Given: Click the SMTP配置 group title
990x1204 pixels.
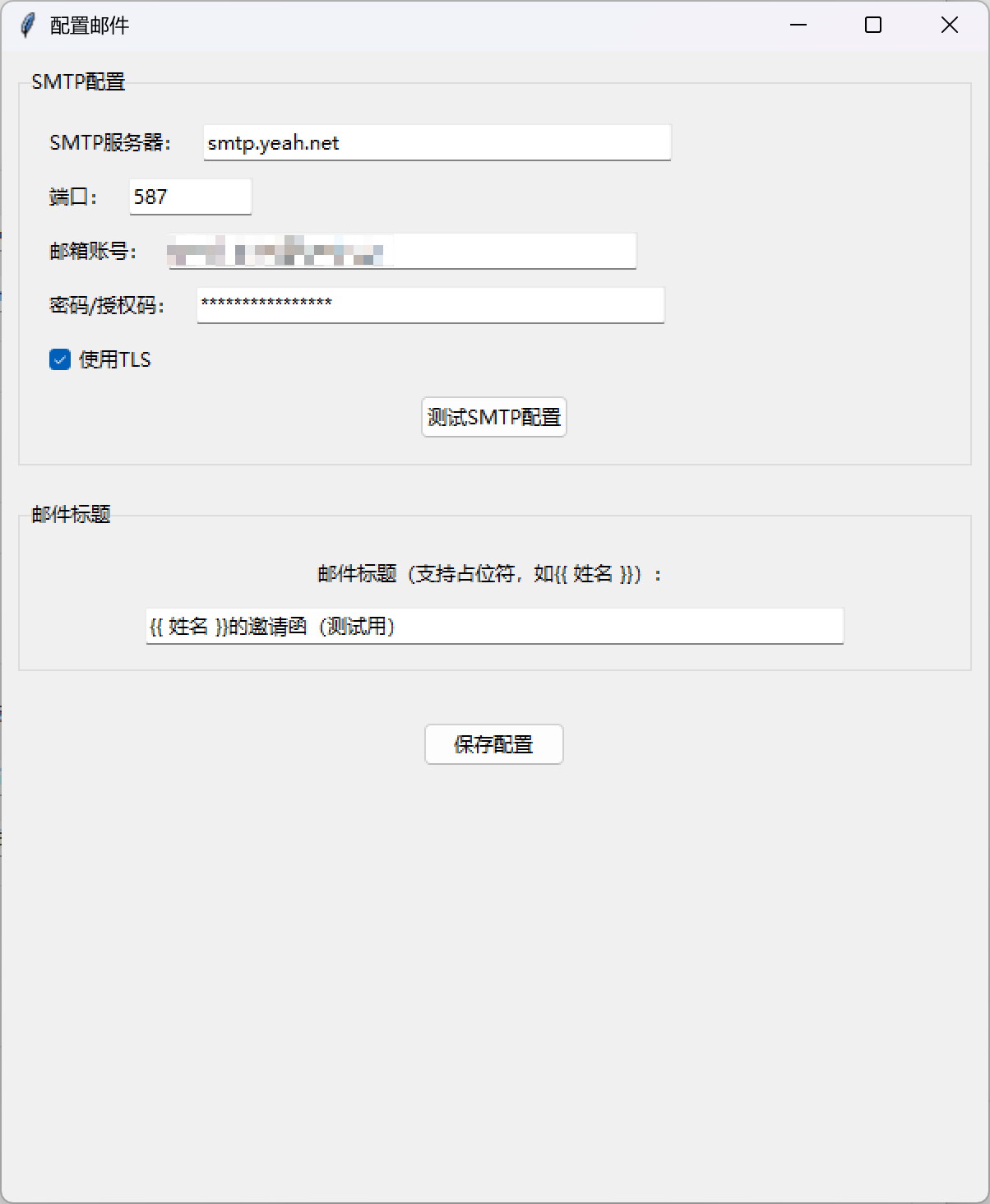Looking at the screenshot, I should click(78, 81).
